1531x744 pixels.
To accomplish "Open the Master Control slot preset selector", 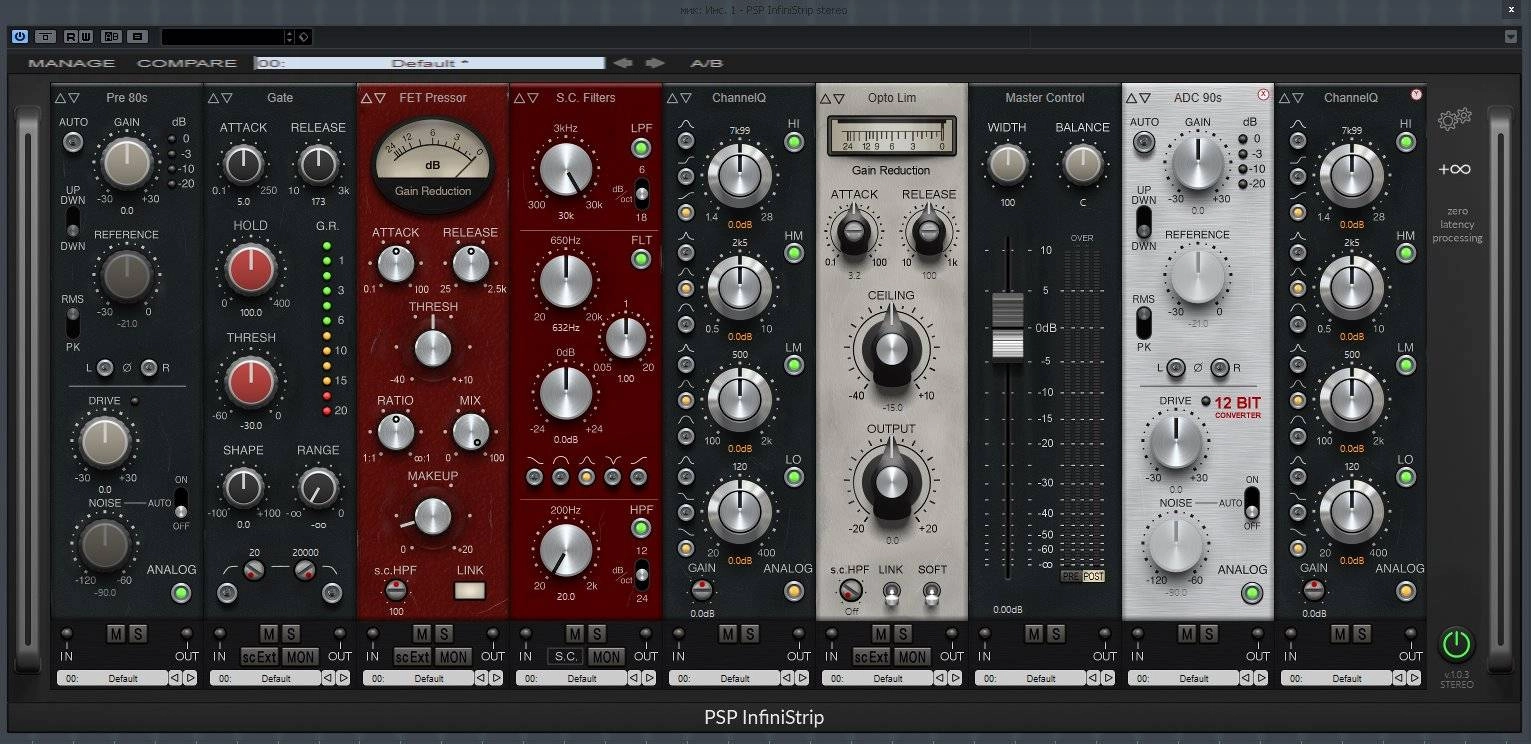I will tap(1030, 678).
